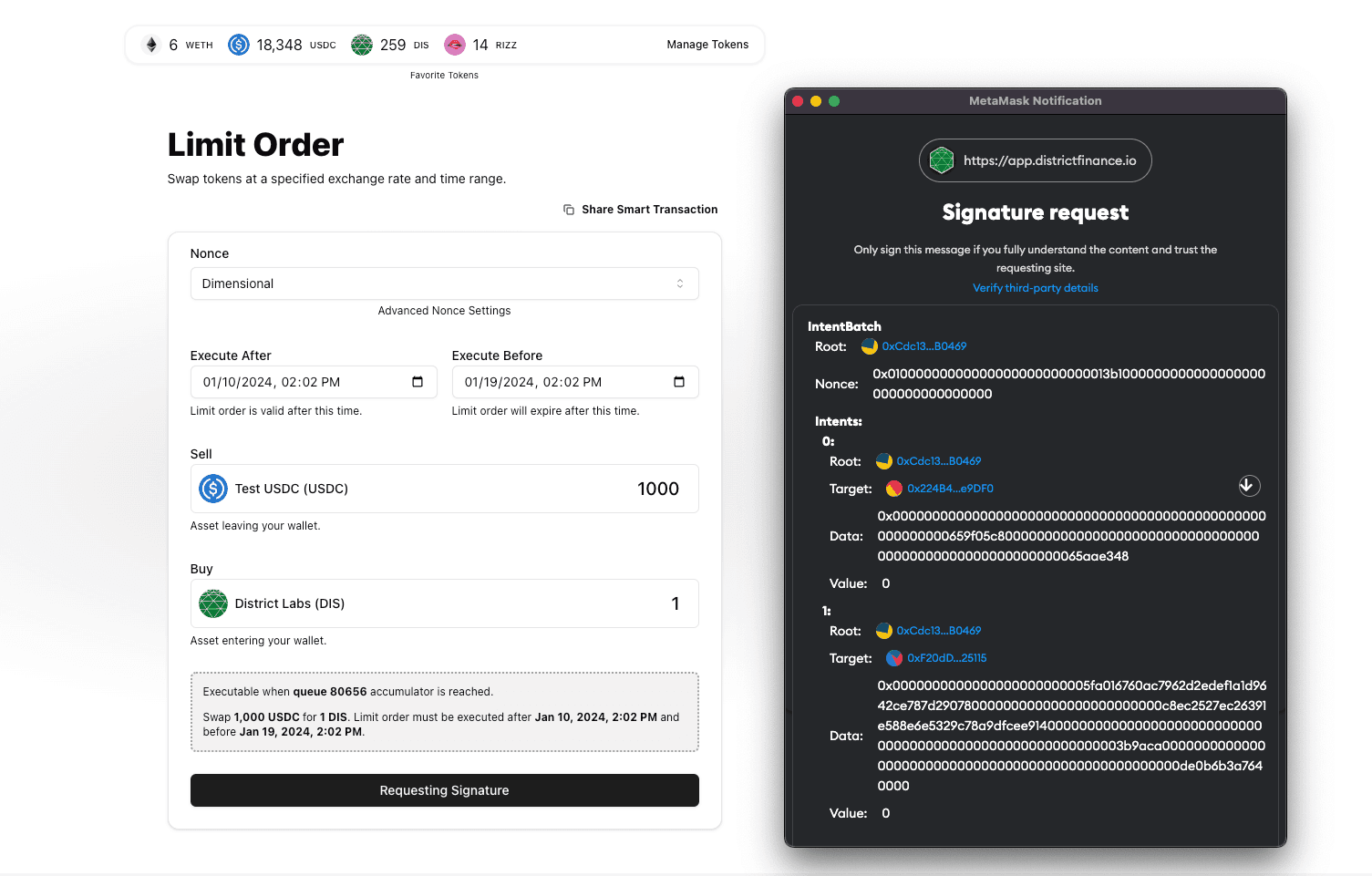1372x876 pixels.
Task: Click the Limit Order heading
Action: point(256,145)
